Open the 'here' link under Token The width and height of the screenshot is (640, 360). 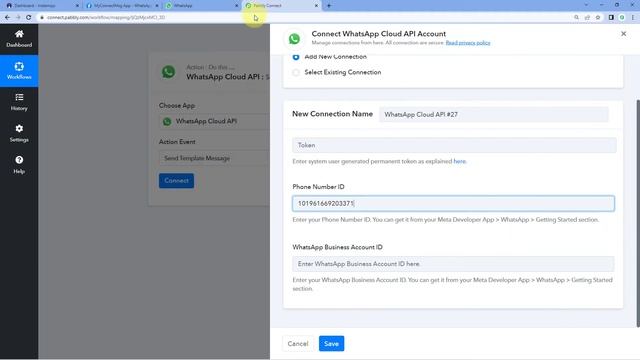(460, 161)
